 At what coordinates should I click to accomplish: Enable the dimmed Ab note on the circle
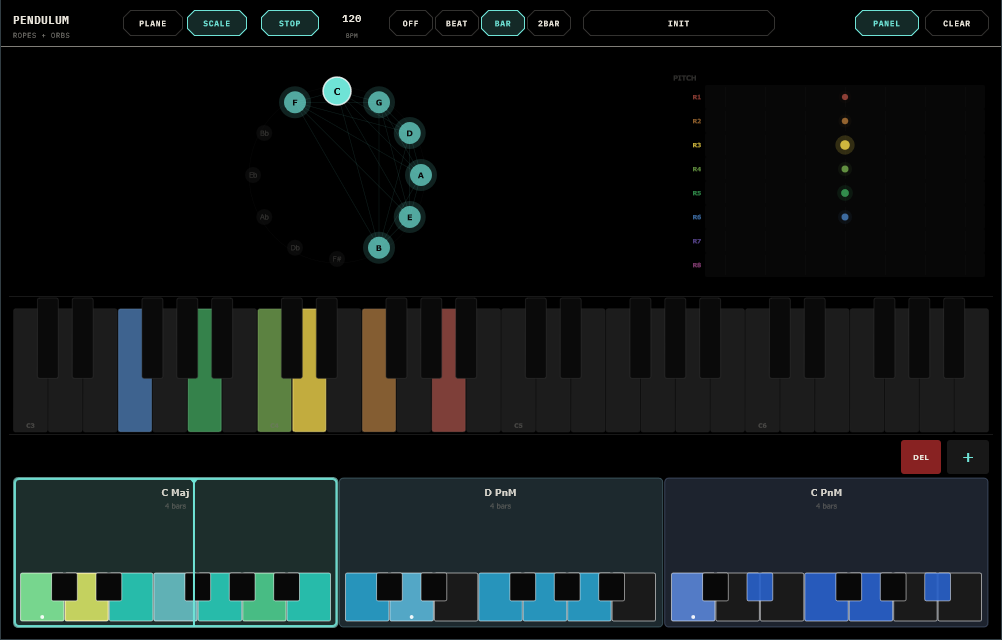(x=264, y=217)
